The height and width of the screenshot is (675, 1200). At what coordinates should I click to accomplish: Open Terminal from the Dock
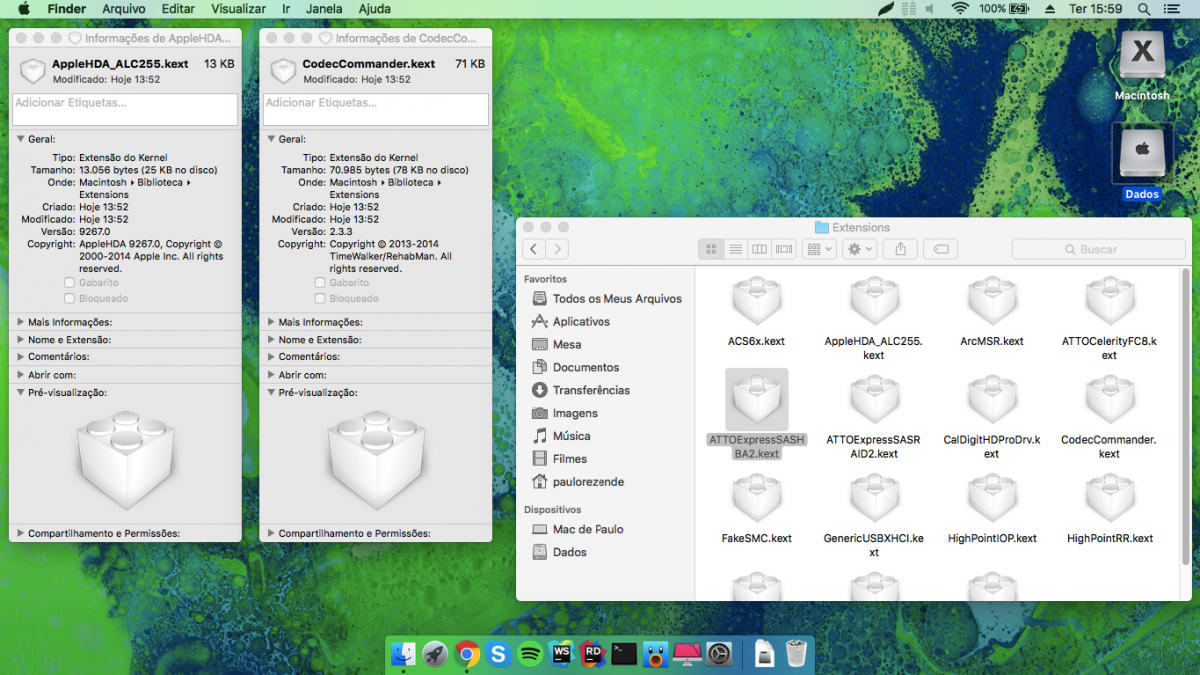pos(624,654)
